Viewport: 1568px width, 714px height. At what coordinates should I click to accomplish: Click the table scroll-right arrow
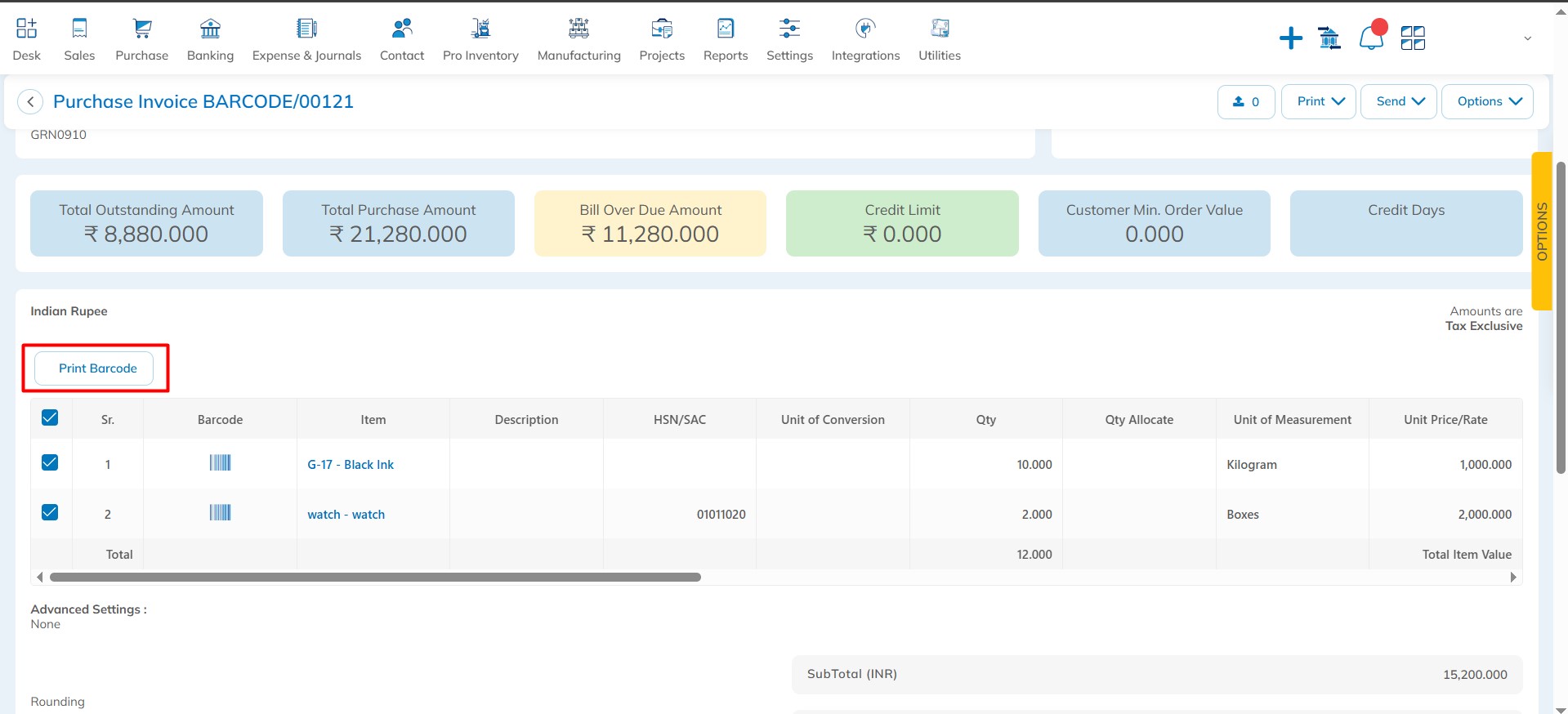1513,578
